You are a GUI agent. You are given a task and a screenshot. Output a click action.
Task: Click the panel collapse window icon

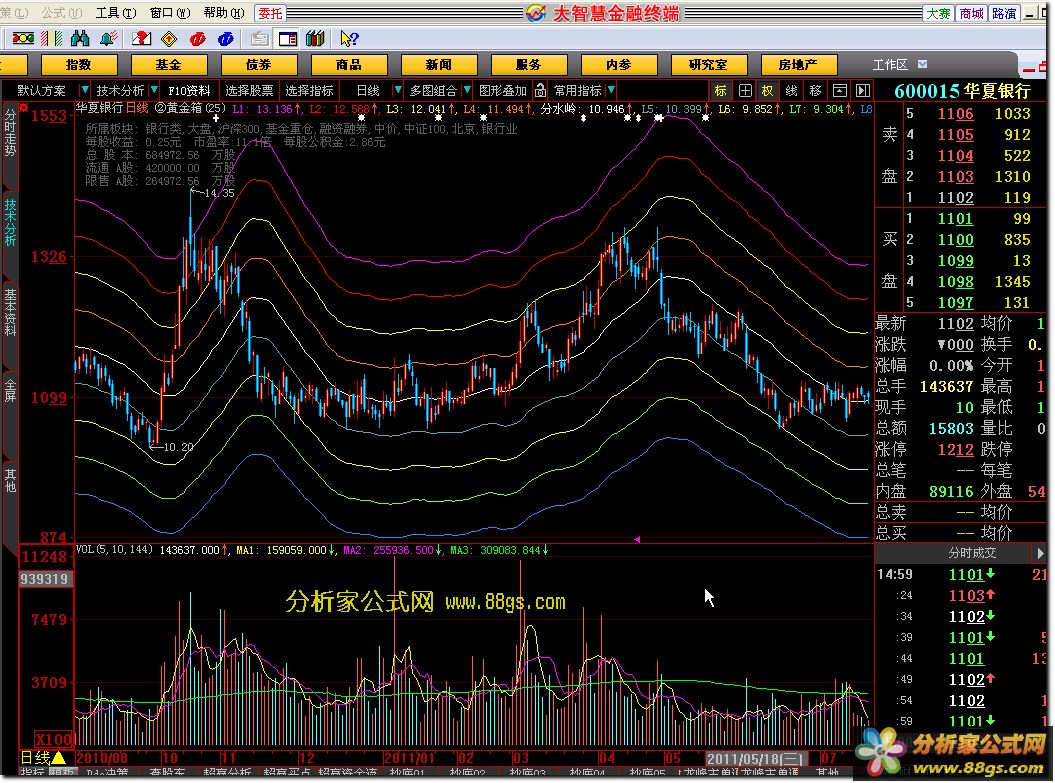pos(840,91)
